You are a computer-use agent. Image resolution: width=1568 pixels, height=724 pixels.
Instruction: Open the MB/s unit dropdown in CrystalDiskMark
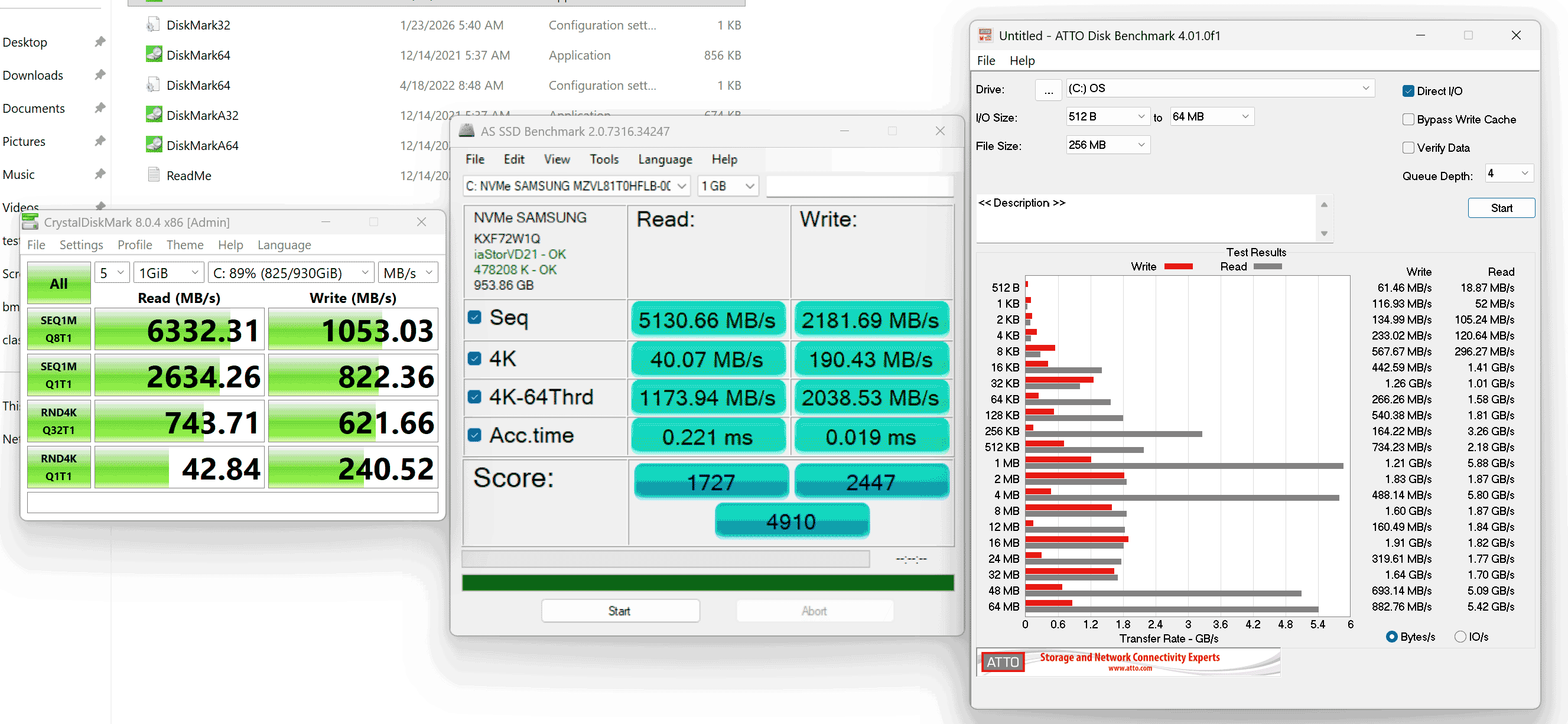tap(408, 273)
